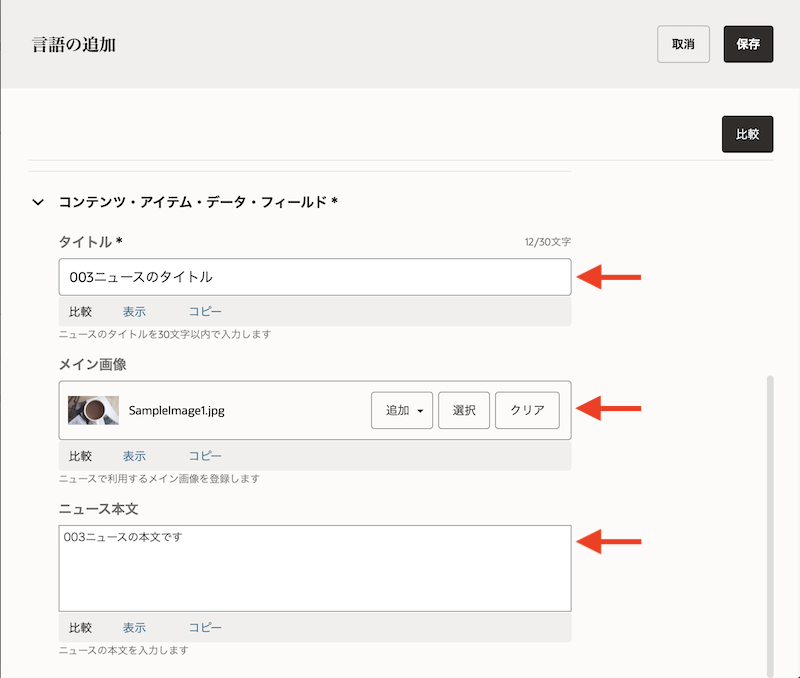
Task: Click コピー under the タイトル field
Action: tap(205, 312)
